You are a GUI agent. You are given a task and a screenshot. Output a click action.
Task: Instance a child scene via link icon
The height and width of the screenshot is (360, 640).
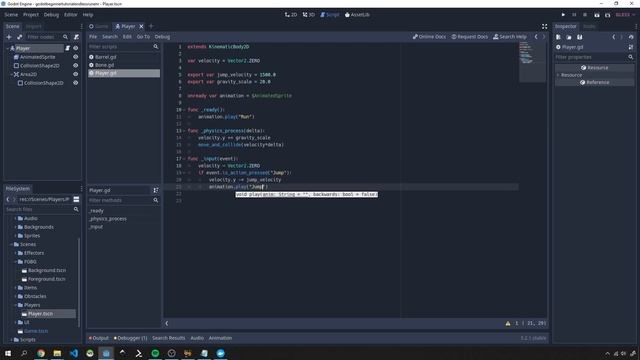[19, 37]
